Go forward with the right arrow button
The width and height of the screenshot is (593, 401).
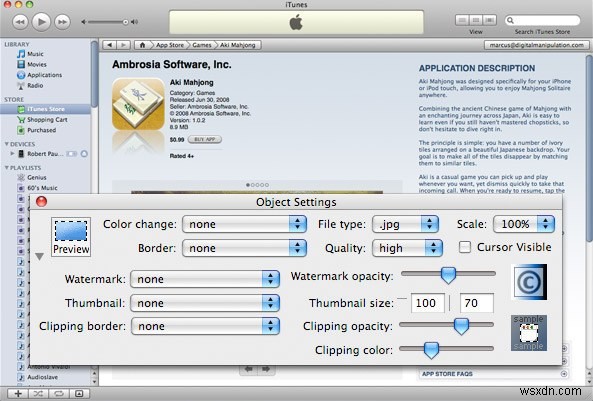(123, 45)
